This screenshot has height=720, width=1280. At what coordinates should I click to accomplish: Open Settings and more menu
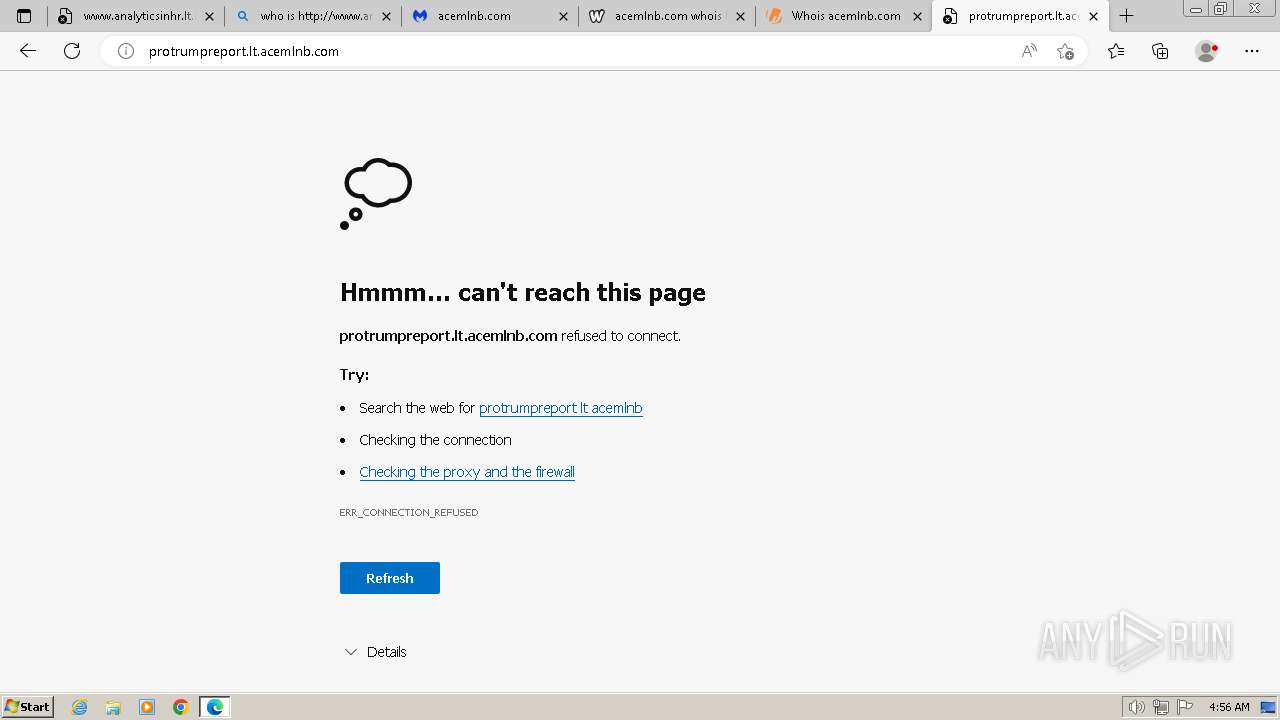pyautogui.click(x=1252, y=51)
